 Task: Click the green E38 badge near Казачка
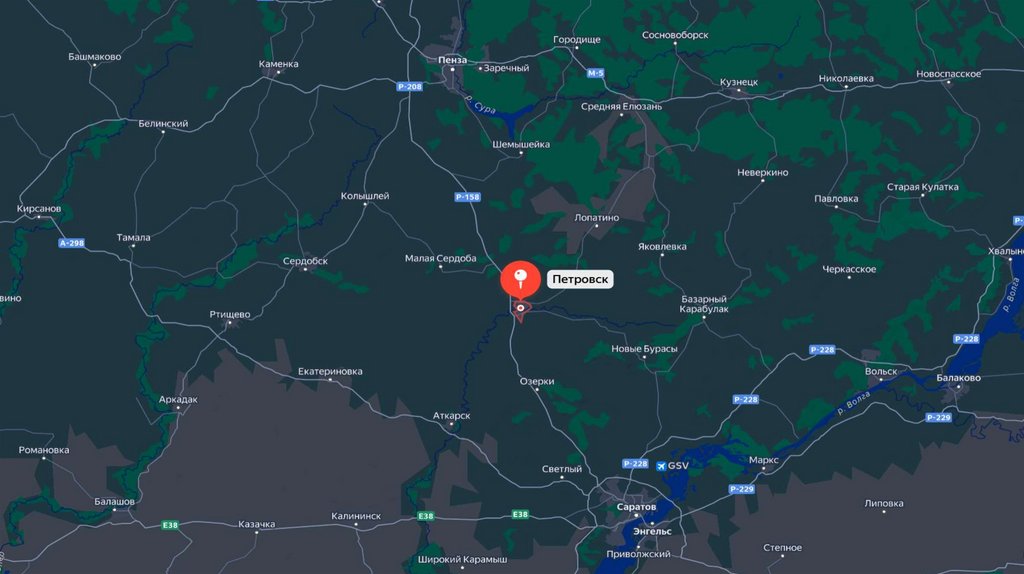(170, 525)
